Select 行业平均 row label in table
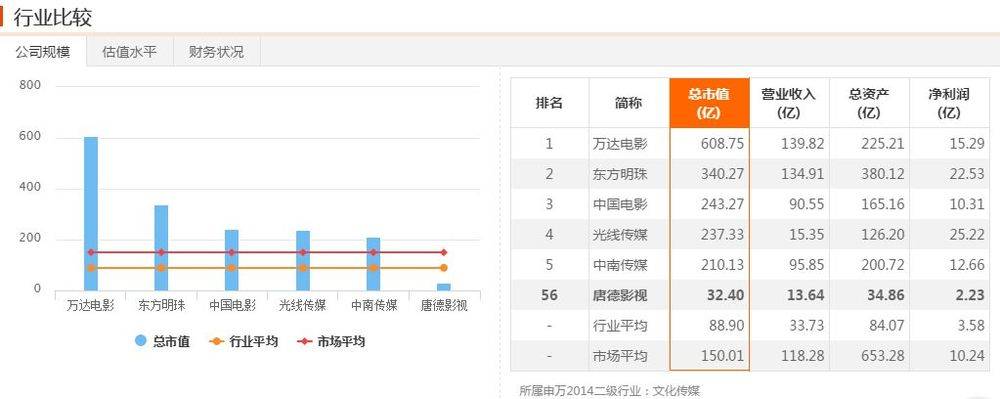 619,326
